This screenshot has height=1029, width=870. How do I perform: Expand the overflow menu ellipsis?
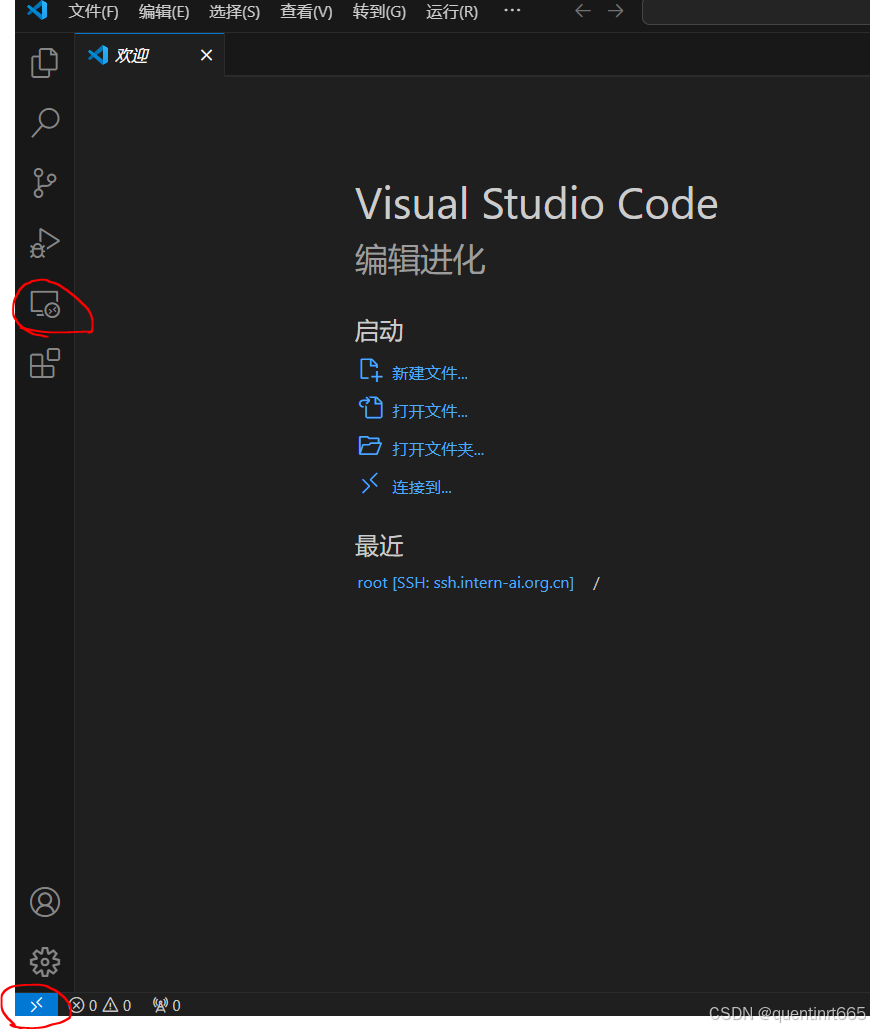pos(512,10)
